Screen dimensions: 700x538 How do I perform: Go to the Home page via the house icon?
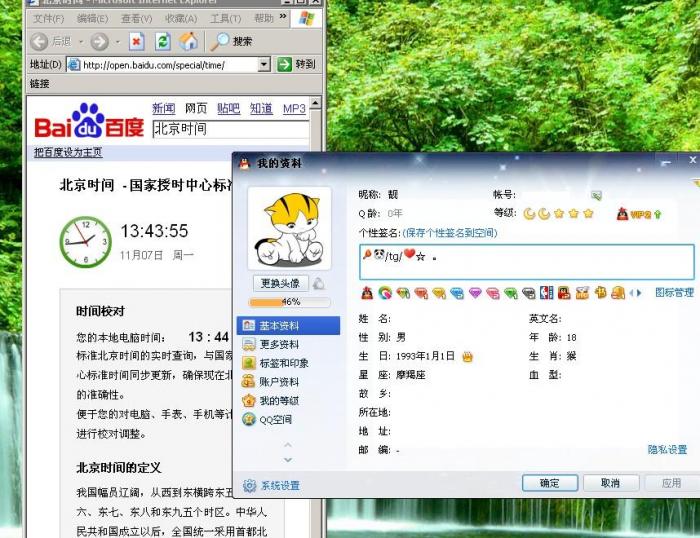pos(188,41)
